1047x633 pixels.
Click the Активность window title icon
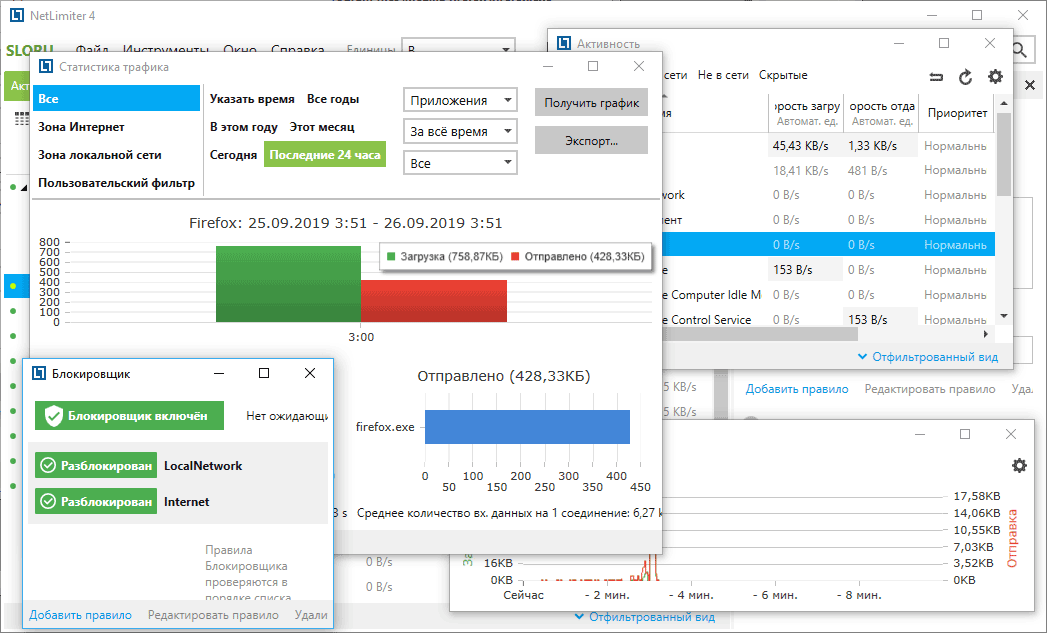(x=564, y=43)
